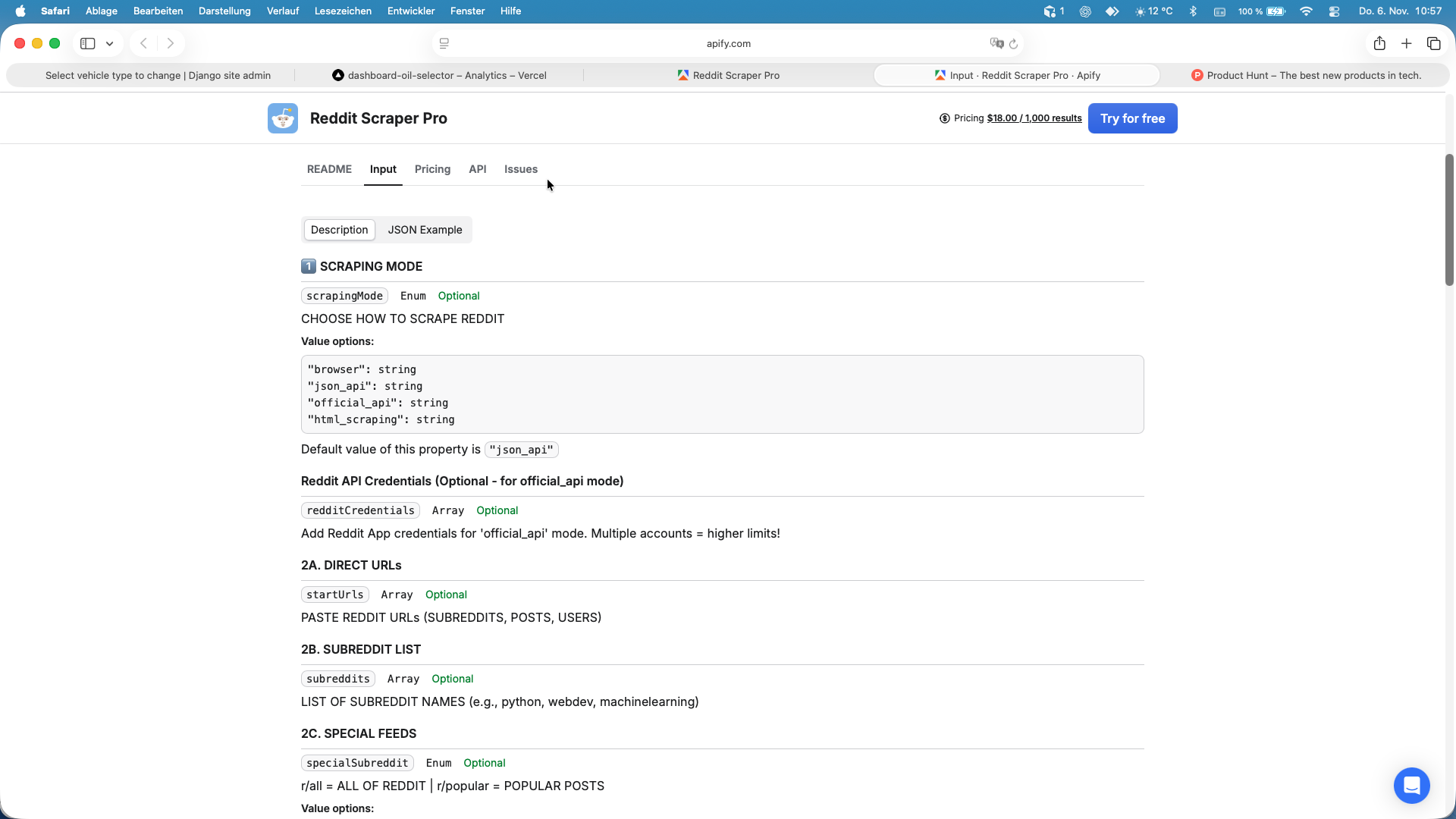1456x819 pixels.
Task: Expand the sidebar options chevron
Action: [109, 43]
